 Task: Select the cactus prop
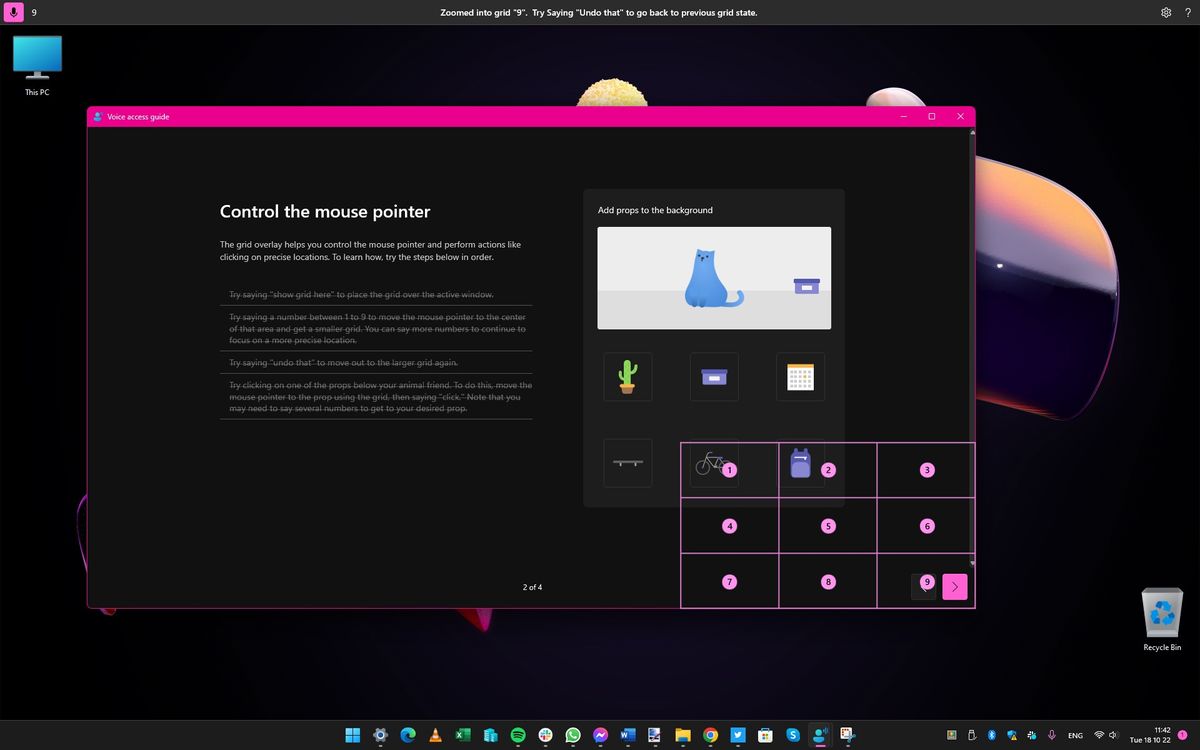pos(627,376)
